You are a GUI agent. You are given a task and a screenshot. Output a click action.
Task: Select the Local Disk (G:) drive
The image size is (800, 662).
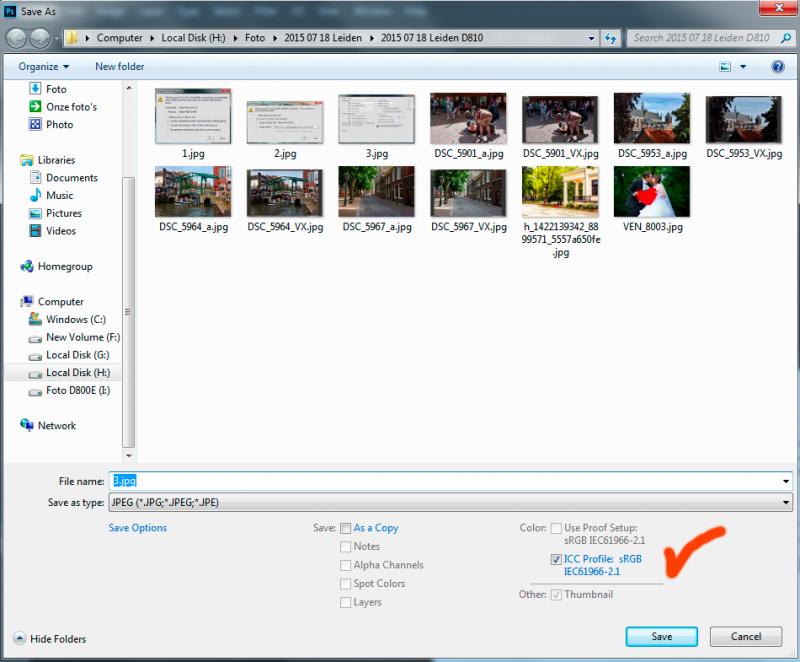tap(69, 355)
